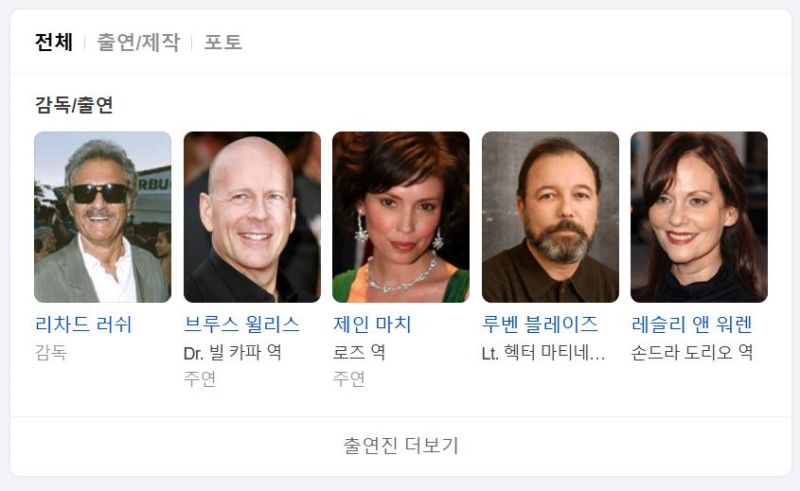Image resolution: width=800 pixels, height=491 pixels.
Task: Click the 레슬리 앤 워렌 name link
Action: pos(692,325)
